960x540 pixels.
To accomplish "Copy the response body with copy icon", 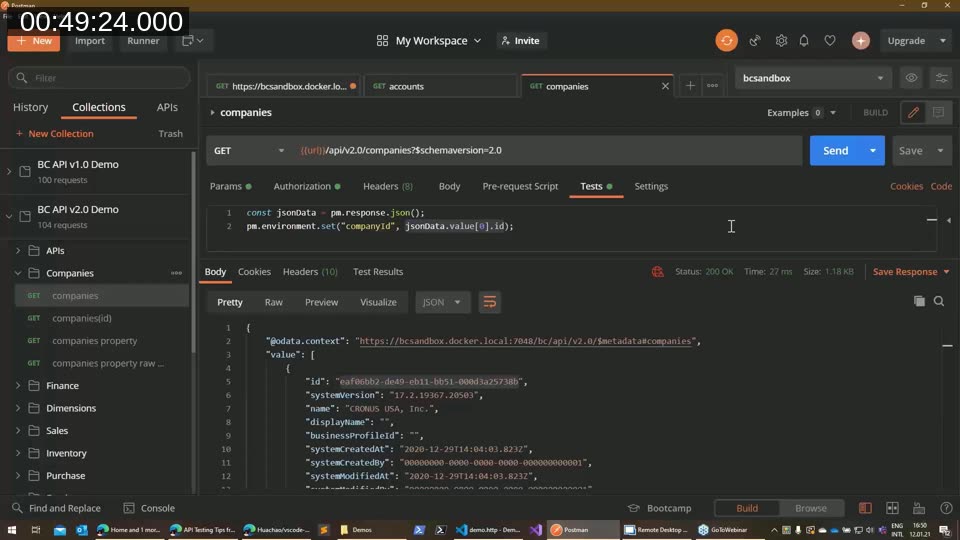I will coord(919,301).
